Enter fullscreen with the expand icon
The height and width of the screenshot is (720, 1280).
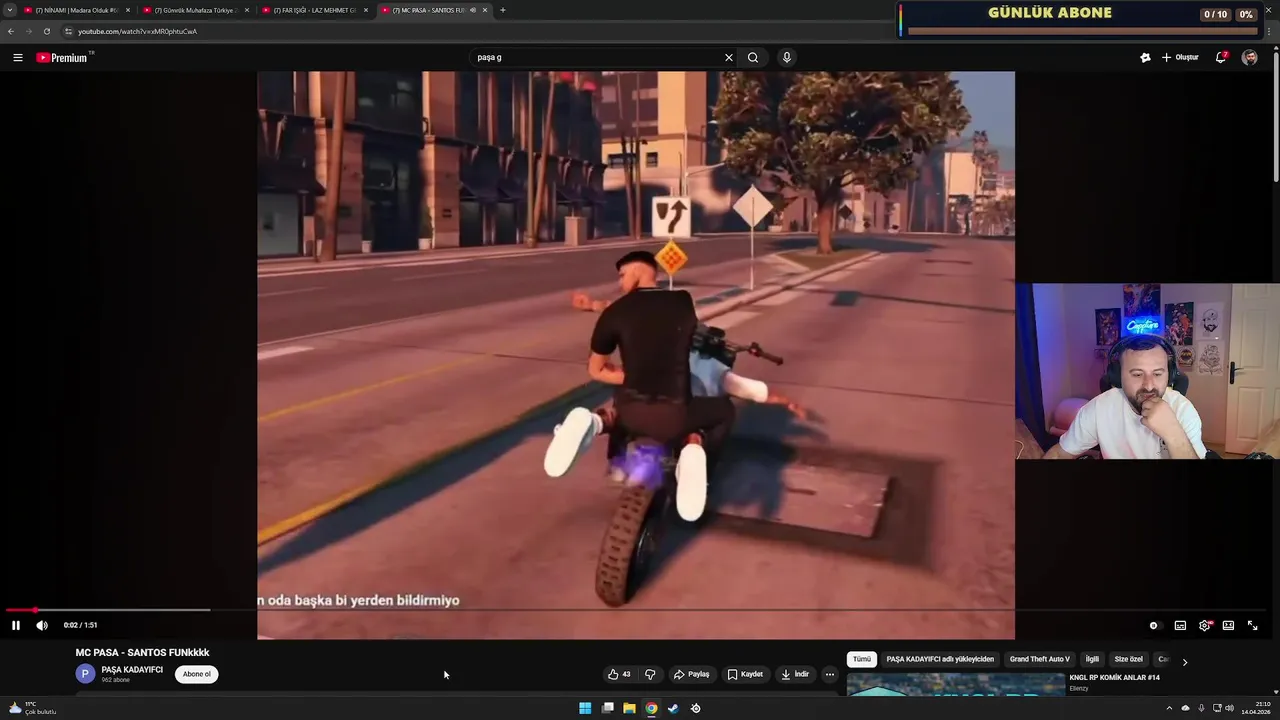coord(1252,625)
